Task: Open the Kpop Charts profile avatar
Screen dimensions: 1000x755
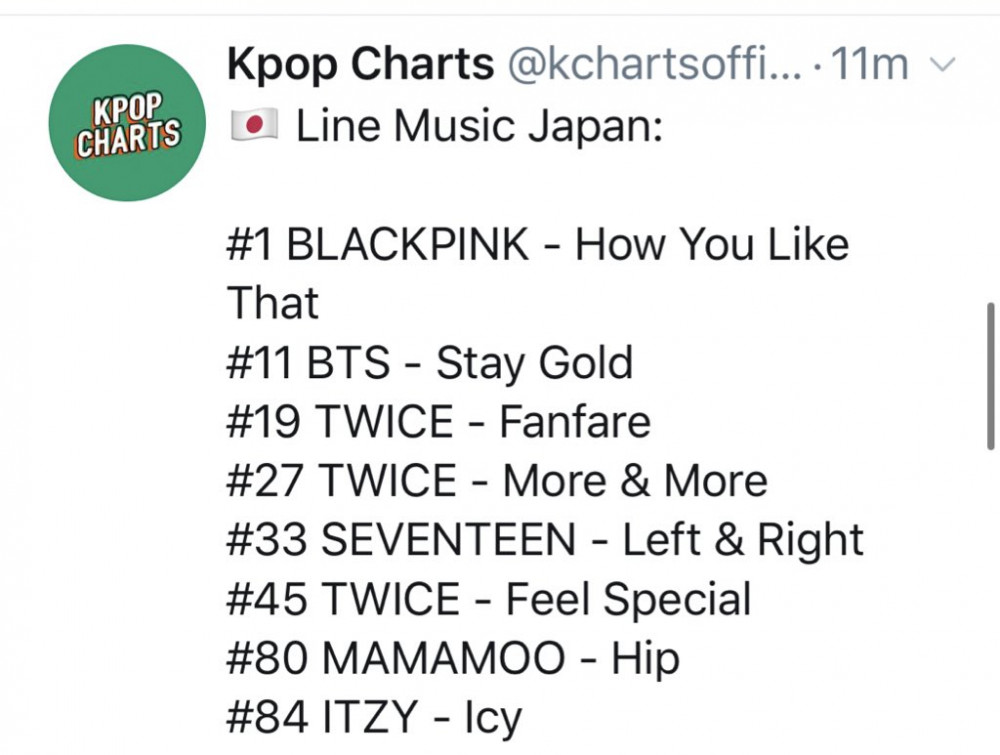Action: pos(128,122)
